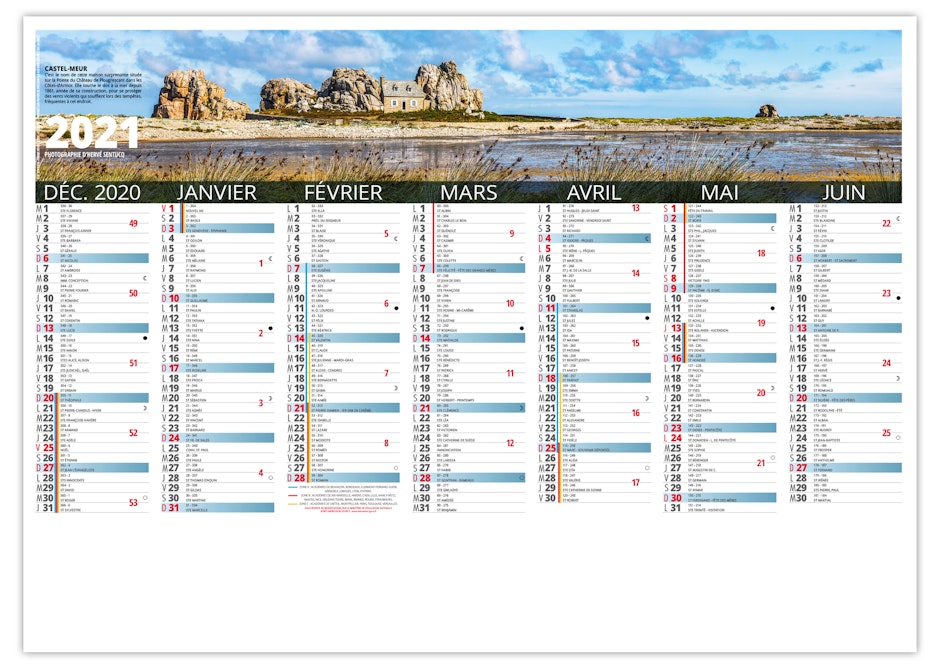Click red week number 18 in Mai
Screen dimensions: 940x669
(761, 253)
